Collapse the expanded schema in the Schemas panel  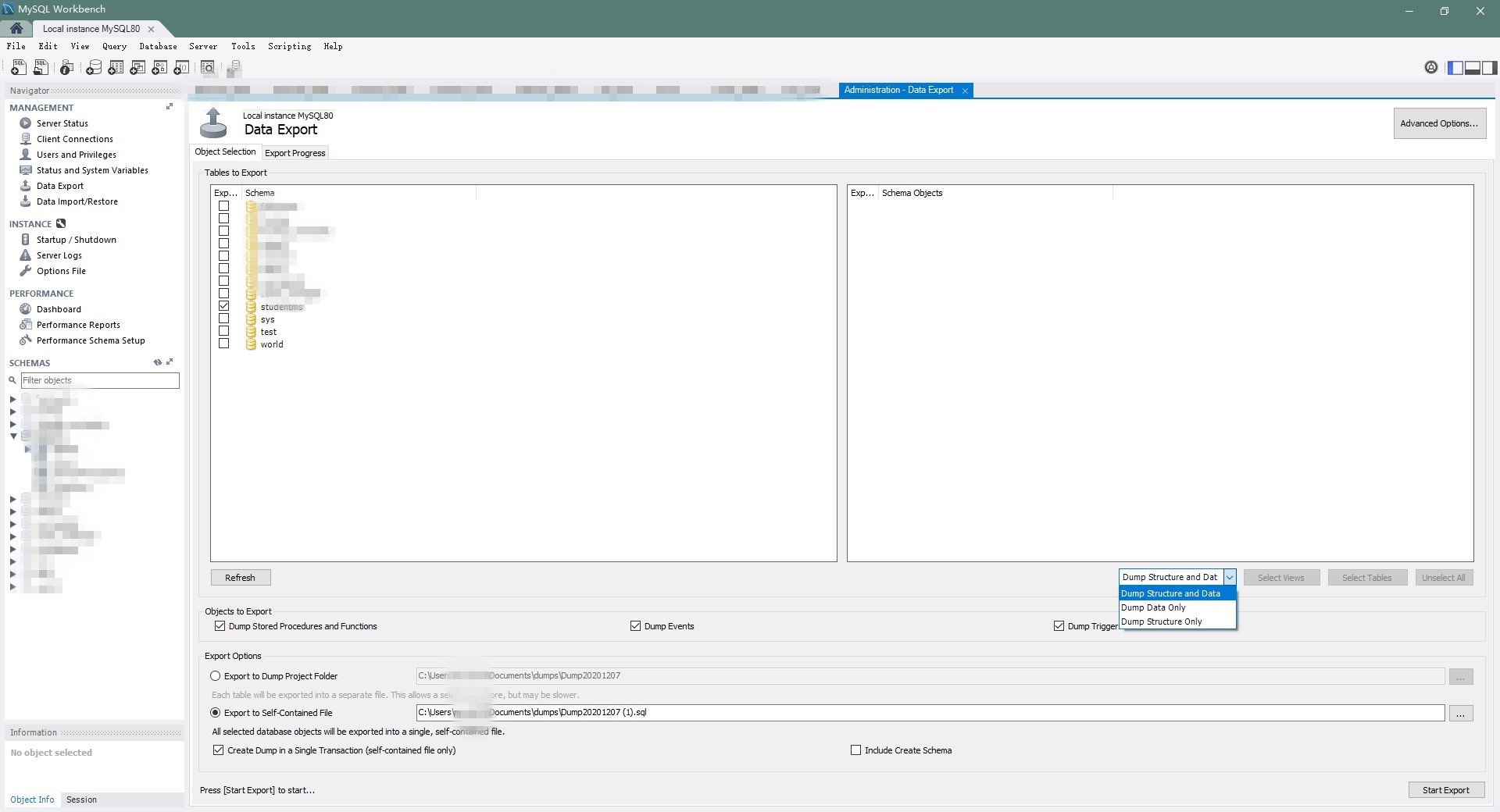[12, 436]
